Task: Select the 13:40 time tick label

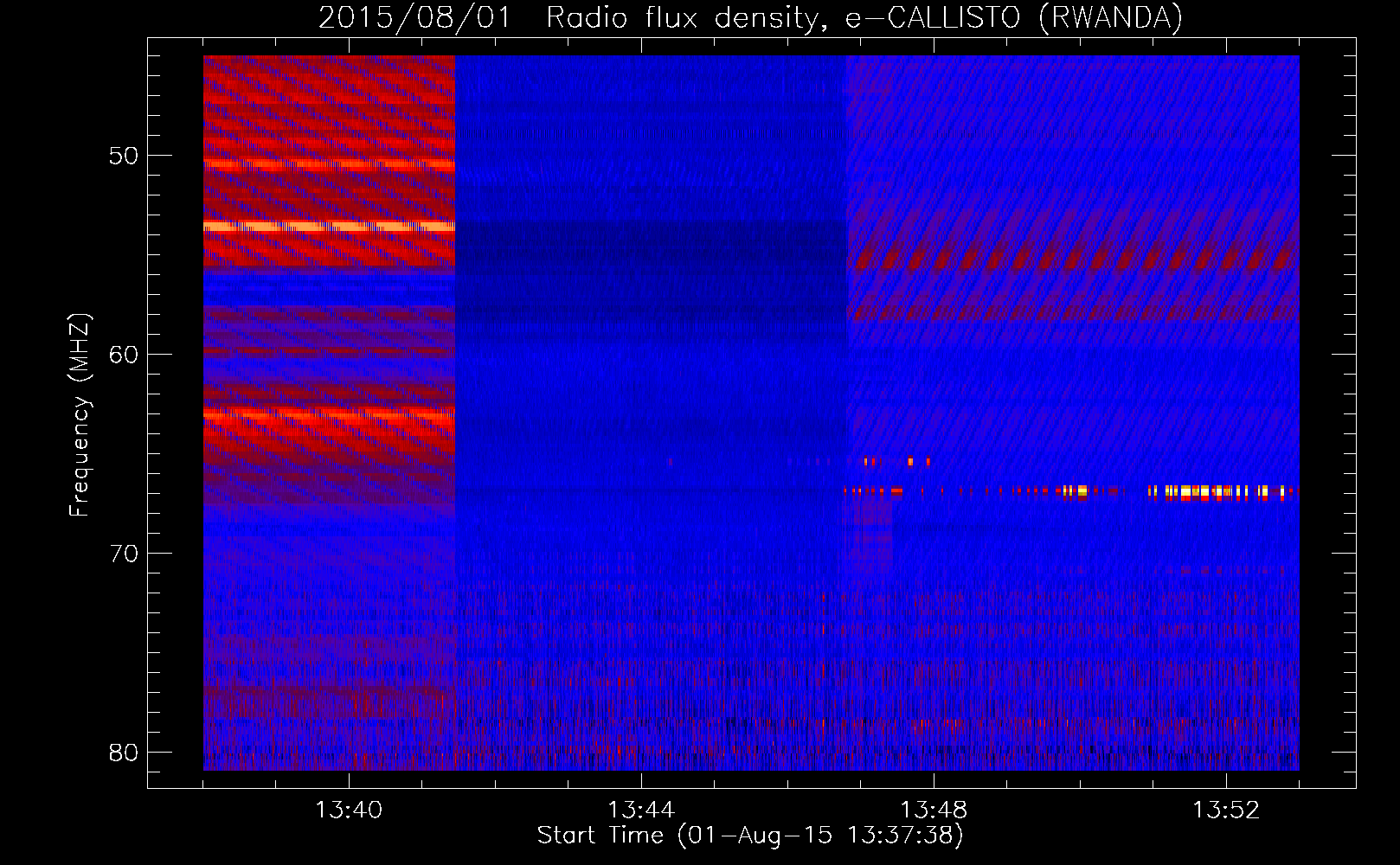Action: (x=349, y=811)
